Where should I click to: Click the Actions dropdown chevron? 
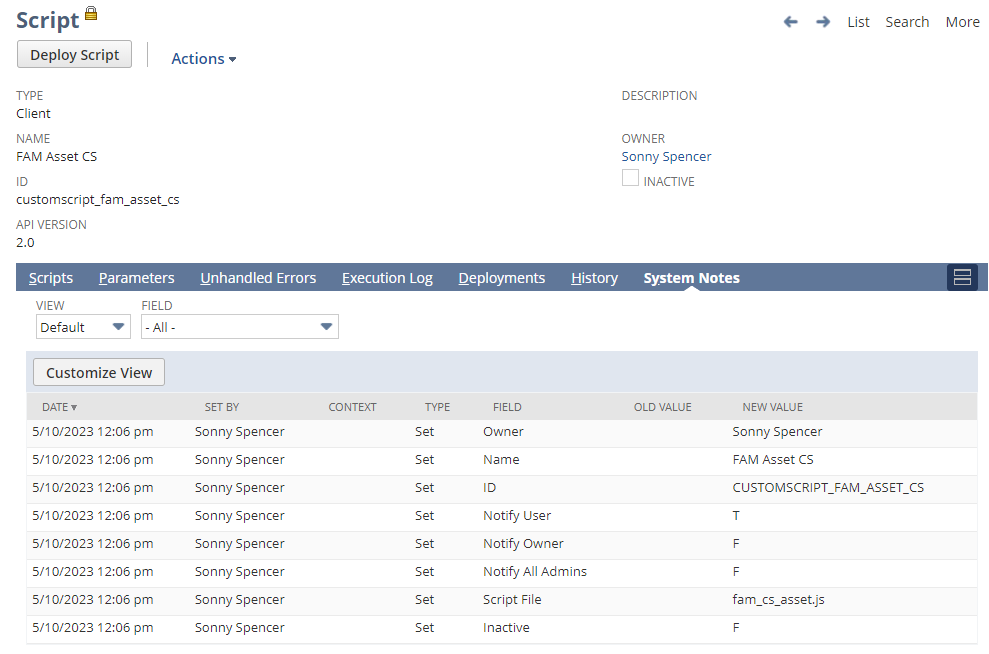click(232, 58)
